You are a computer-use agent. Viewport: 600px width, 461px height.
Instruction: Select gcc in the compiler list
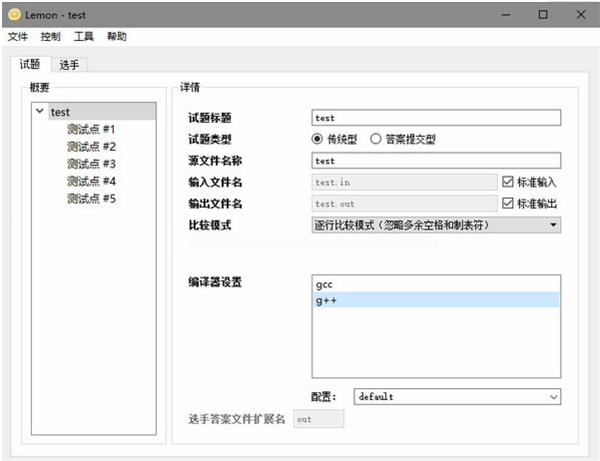tap(436, 284)
